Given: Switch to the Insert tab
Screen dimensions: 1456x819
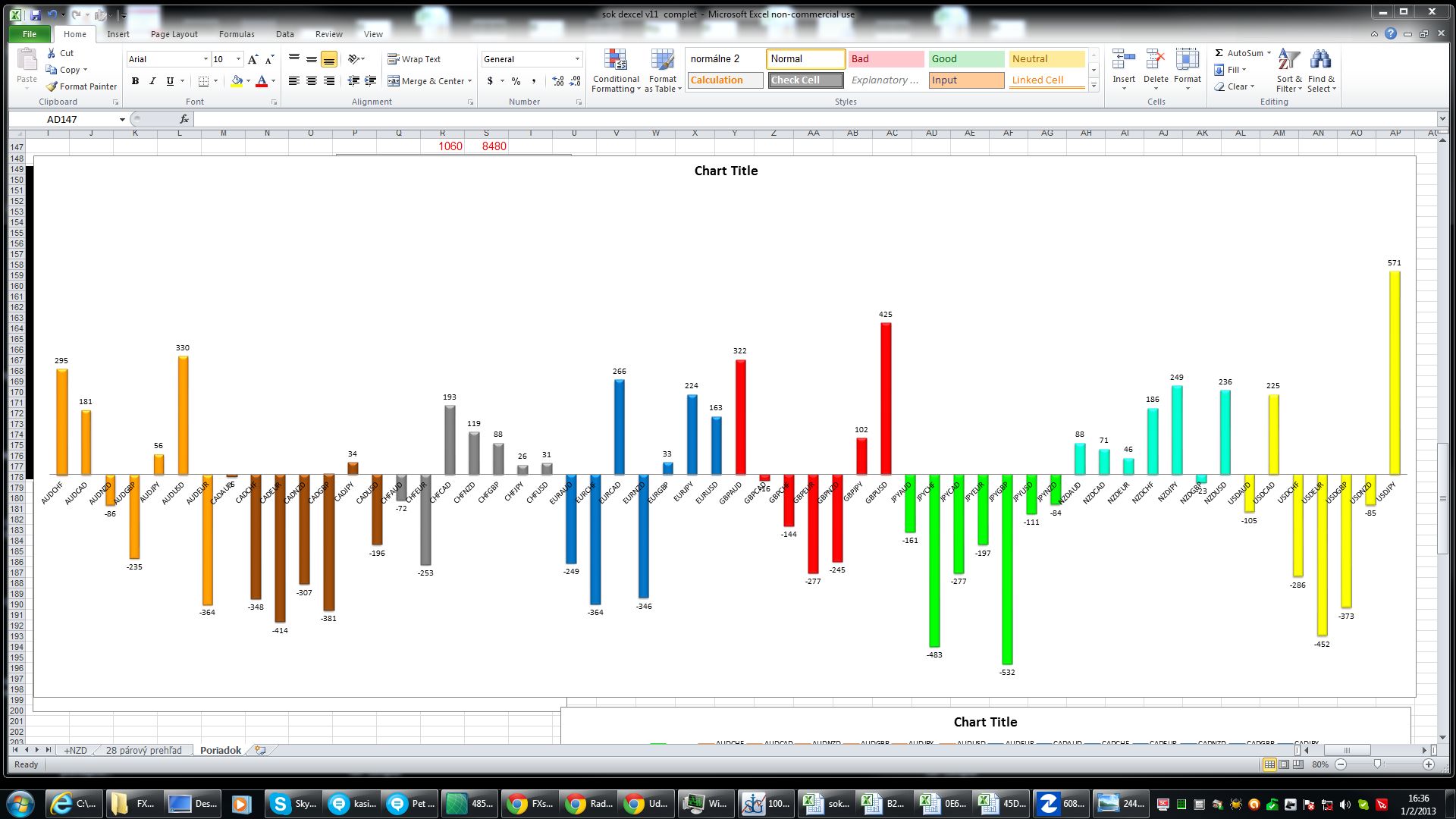Looking at the screenshot, I should (x=118, y=34).
